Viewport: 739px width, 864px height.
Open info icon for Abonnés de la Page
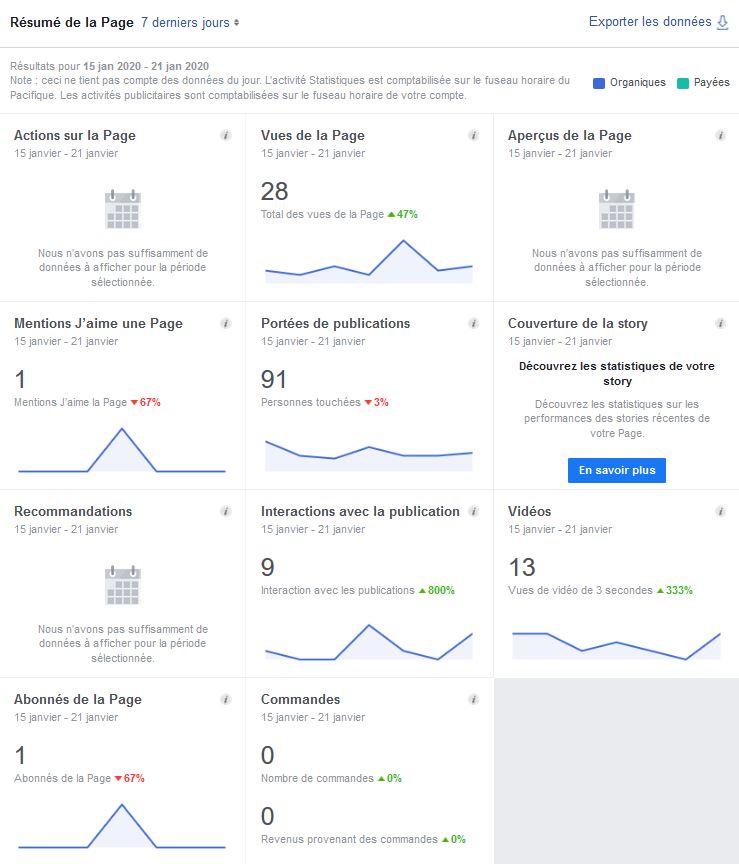pyautogui.click(x=226, y=699)
